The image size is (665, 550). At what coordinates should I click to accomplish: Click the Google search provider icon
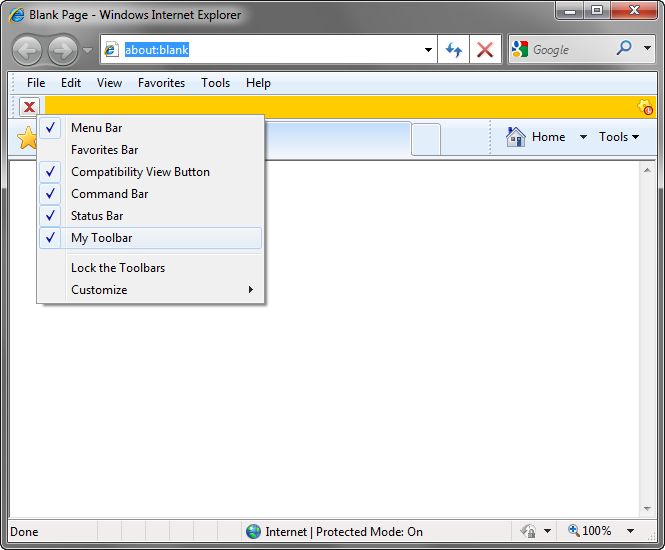point(520,50)
